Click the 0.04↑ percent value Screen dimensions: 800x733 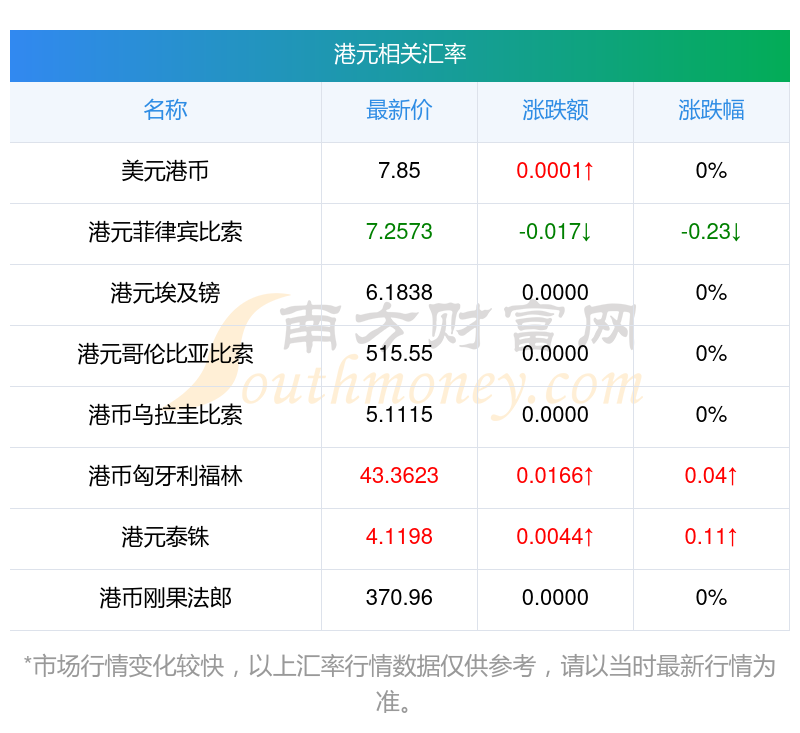(x=711, y=476)
